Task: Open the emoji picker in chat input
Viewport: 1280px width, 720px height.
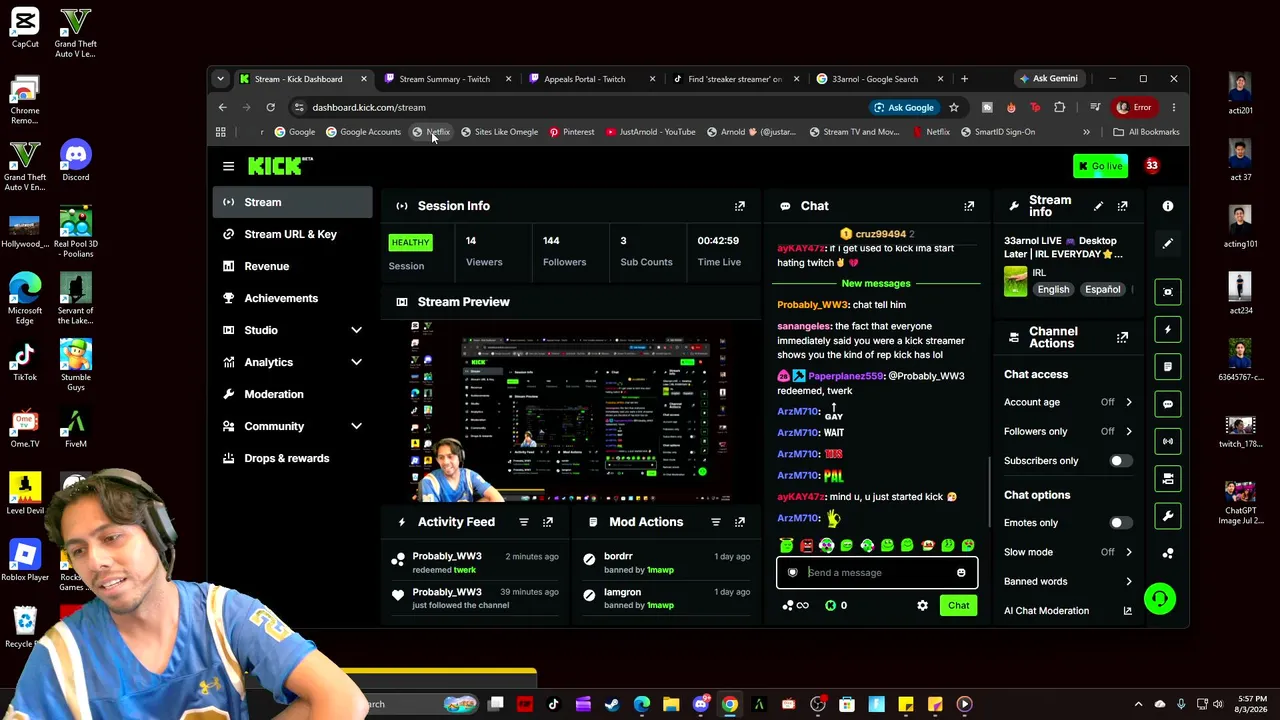Action: 961,573
